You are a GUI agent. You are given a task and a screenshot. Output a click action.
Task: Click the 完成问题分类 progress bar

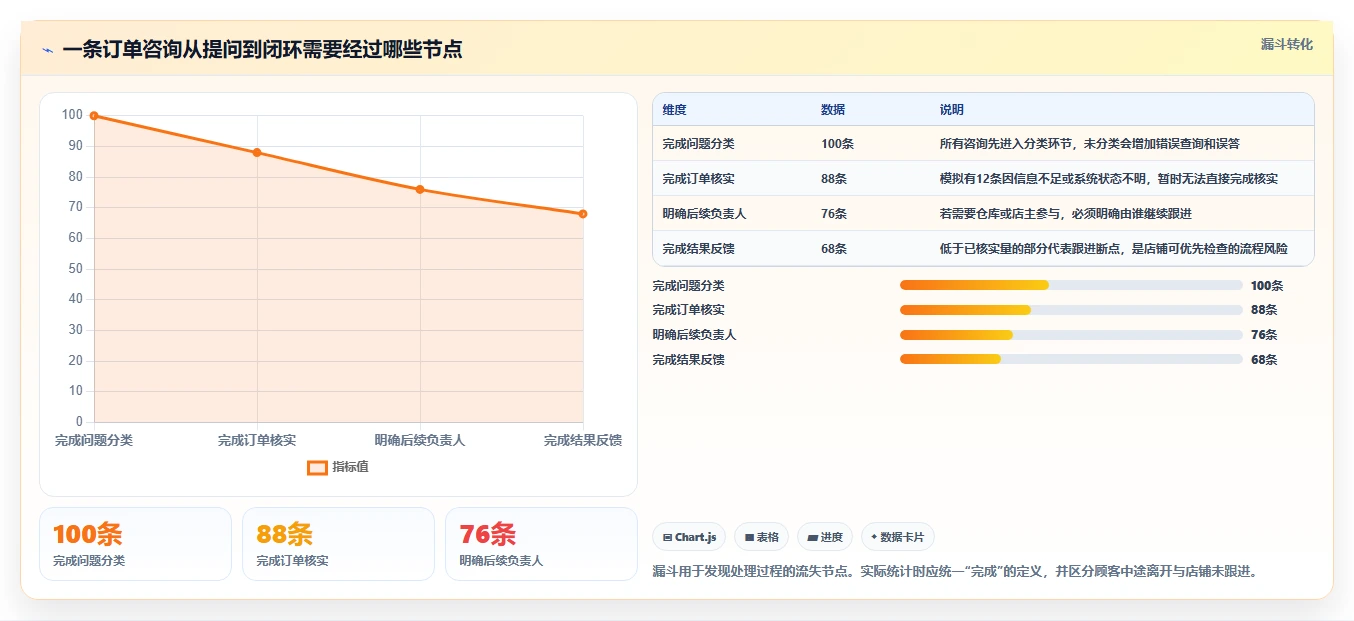1071,285
